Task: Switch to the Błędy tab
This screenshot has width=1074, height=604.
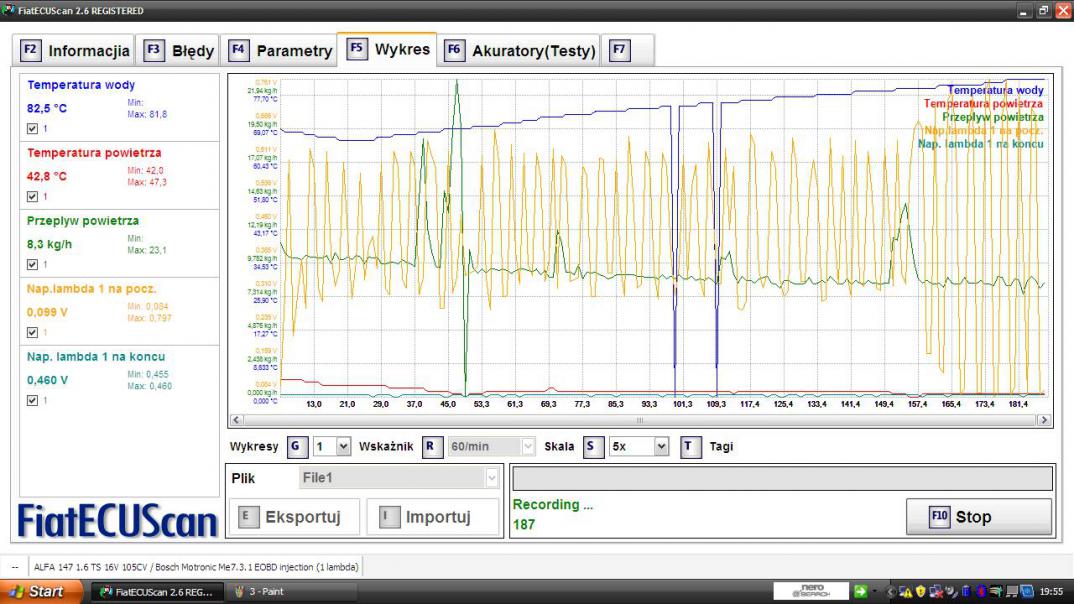Action: (179, 51)
